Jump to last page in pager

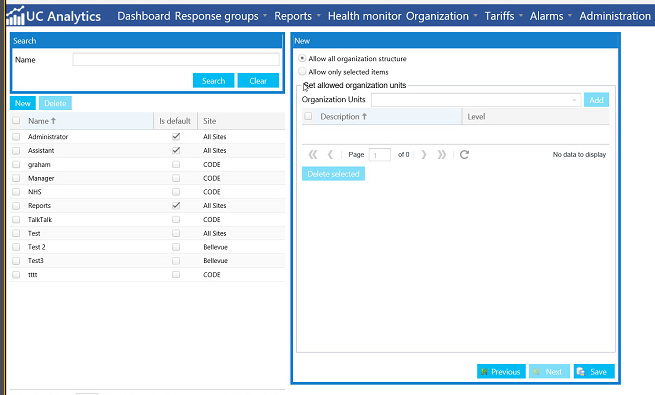point(442,155)
